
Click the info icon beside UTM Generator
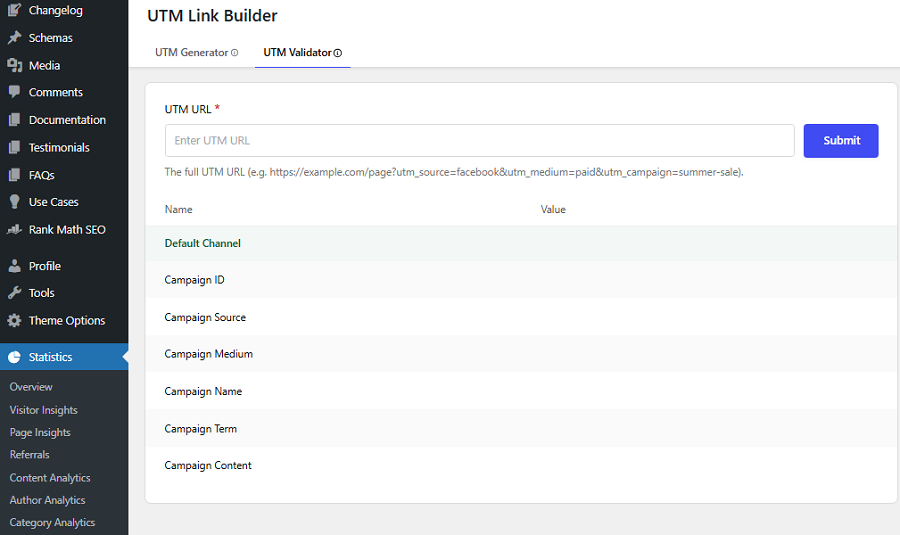[x=234, y=53]
